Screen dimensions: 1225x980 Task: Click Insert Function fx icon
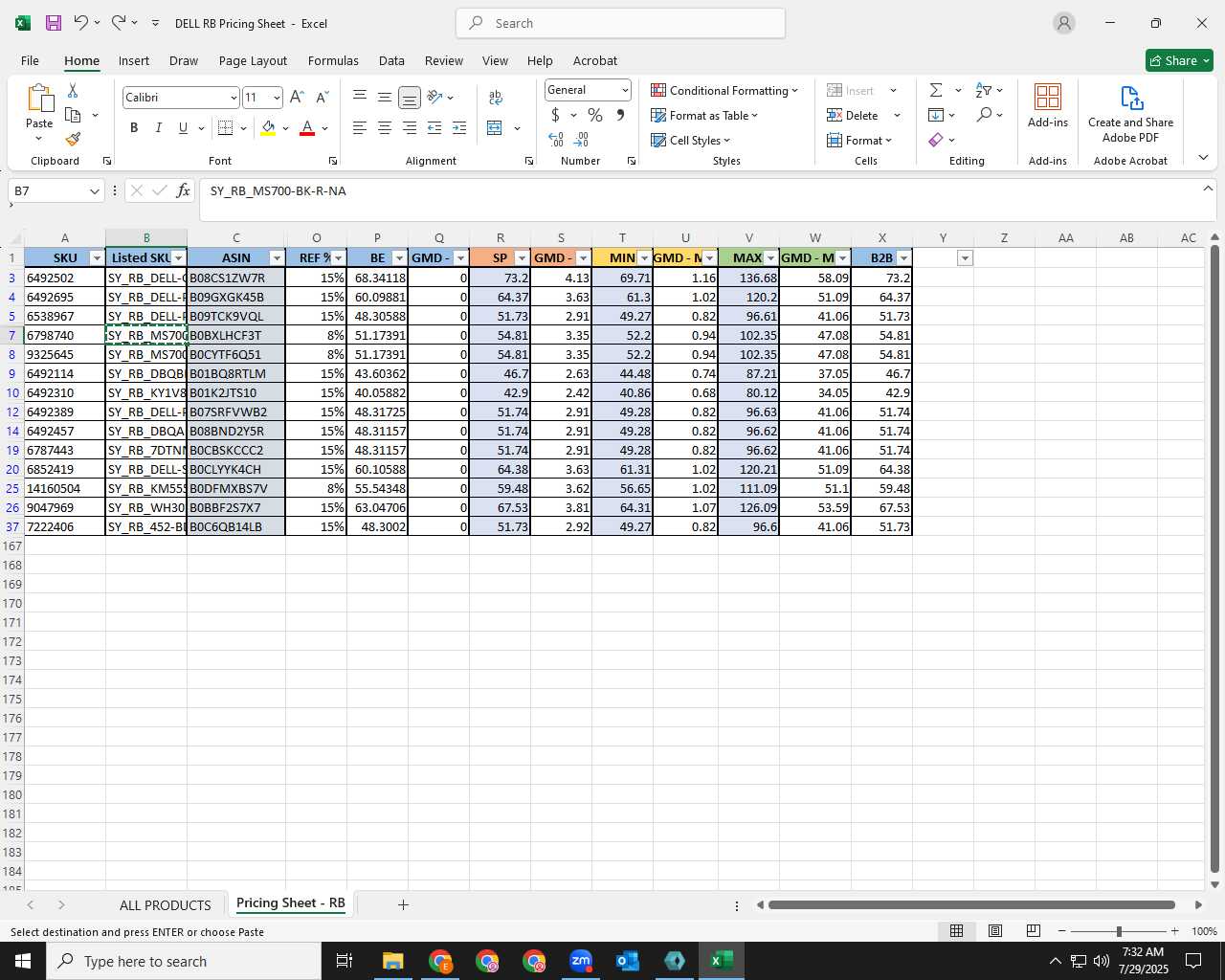pyautogui.click(x=183, y=191)
